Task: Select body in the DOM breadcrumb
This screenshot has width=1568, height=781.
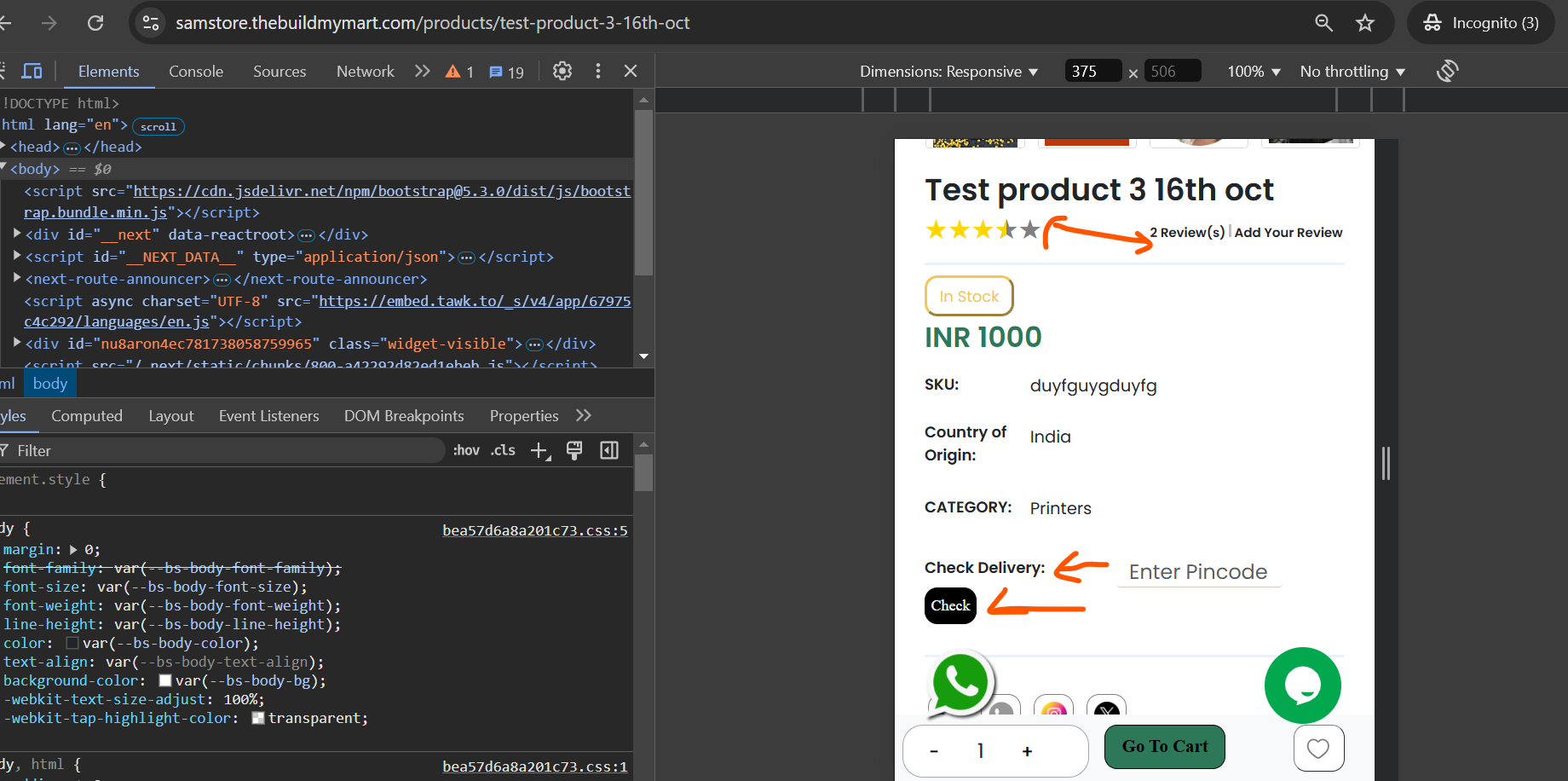Action: (x=50, y=384)
